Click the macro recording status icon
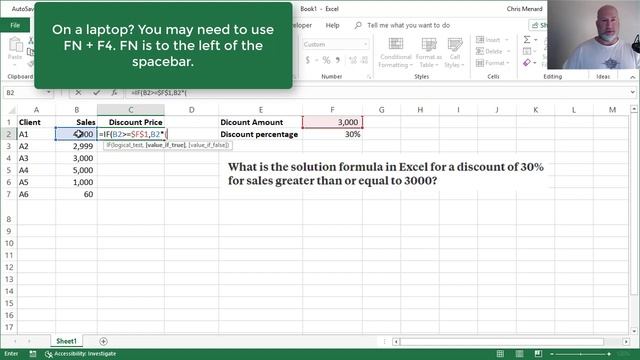 click(x=33, y=354)
